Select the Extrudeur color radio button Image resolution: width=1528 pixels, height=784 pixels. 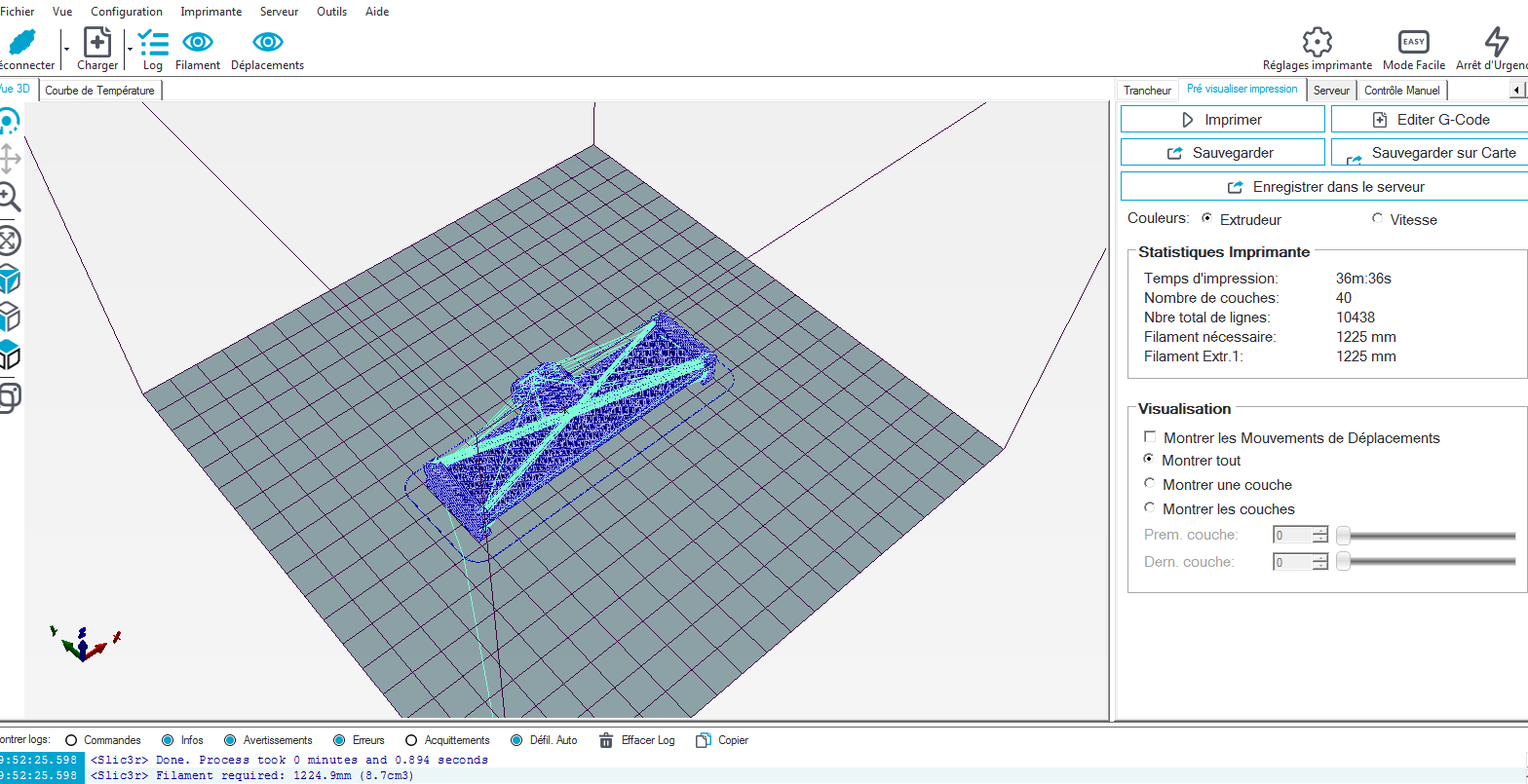1207,218
